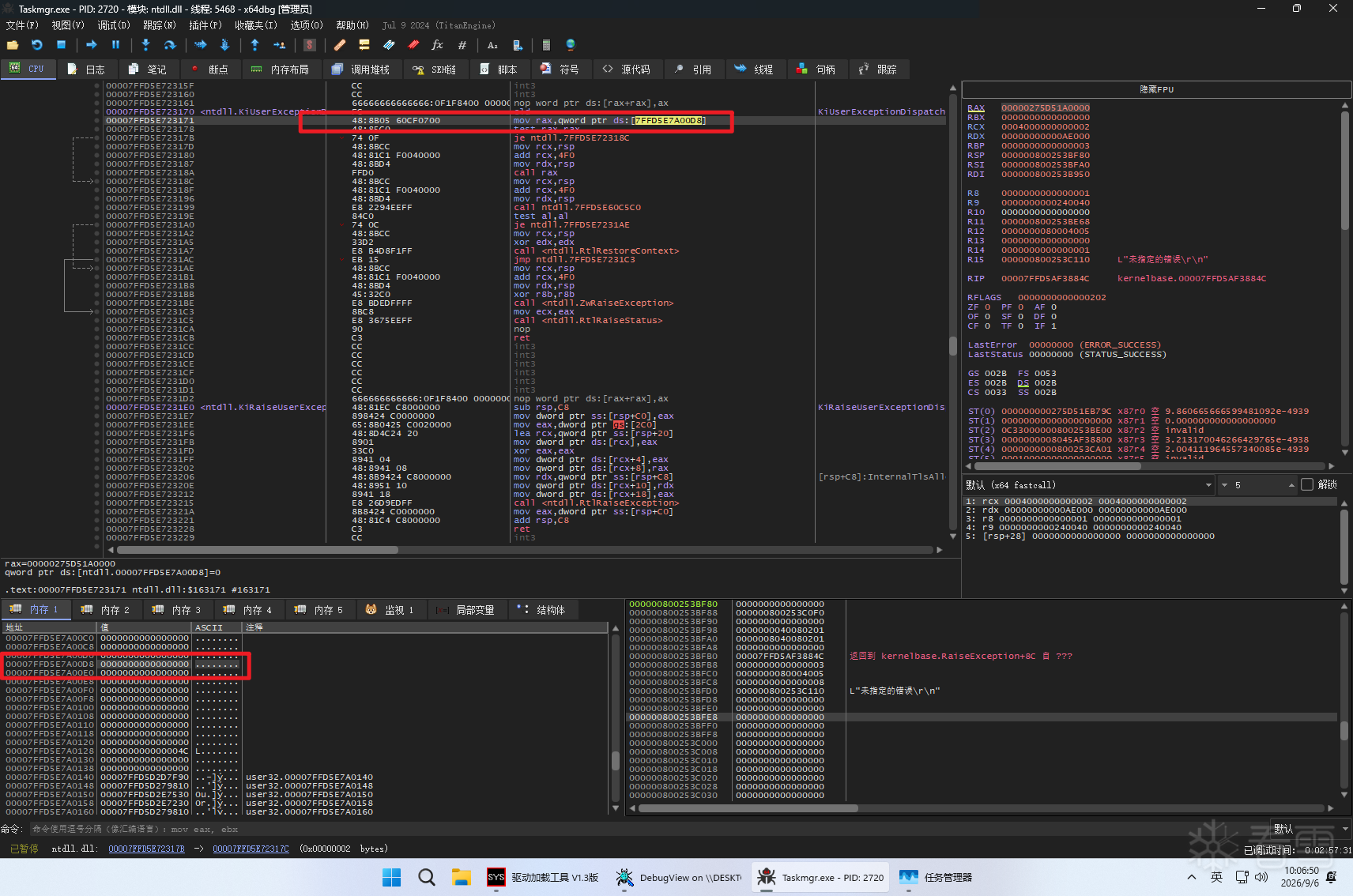
Task: Open the 插件(P) menu
Action: point(205,25)
